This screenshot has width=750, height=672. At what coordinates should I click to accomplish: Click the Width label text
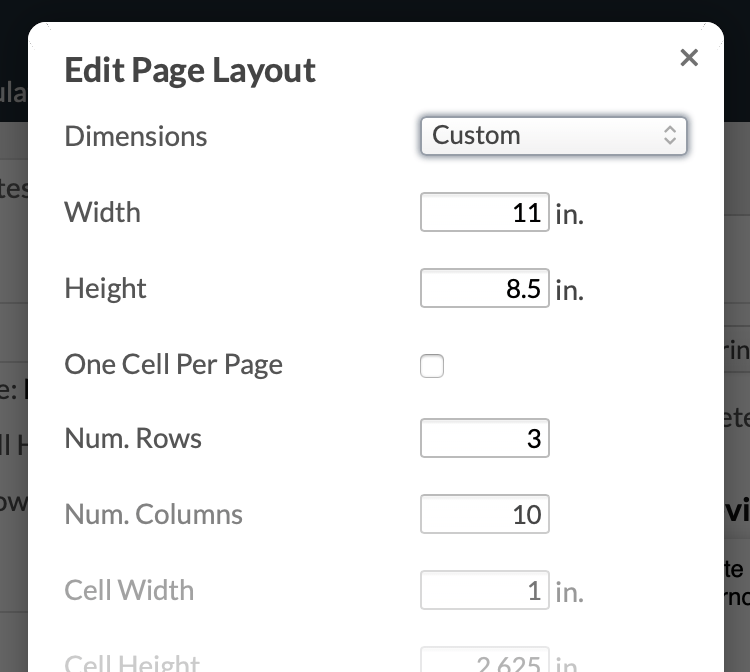click(102, 212)
